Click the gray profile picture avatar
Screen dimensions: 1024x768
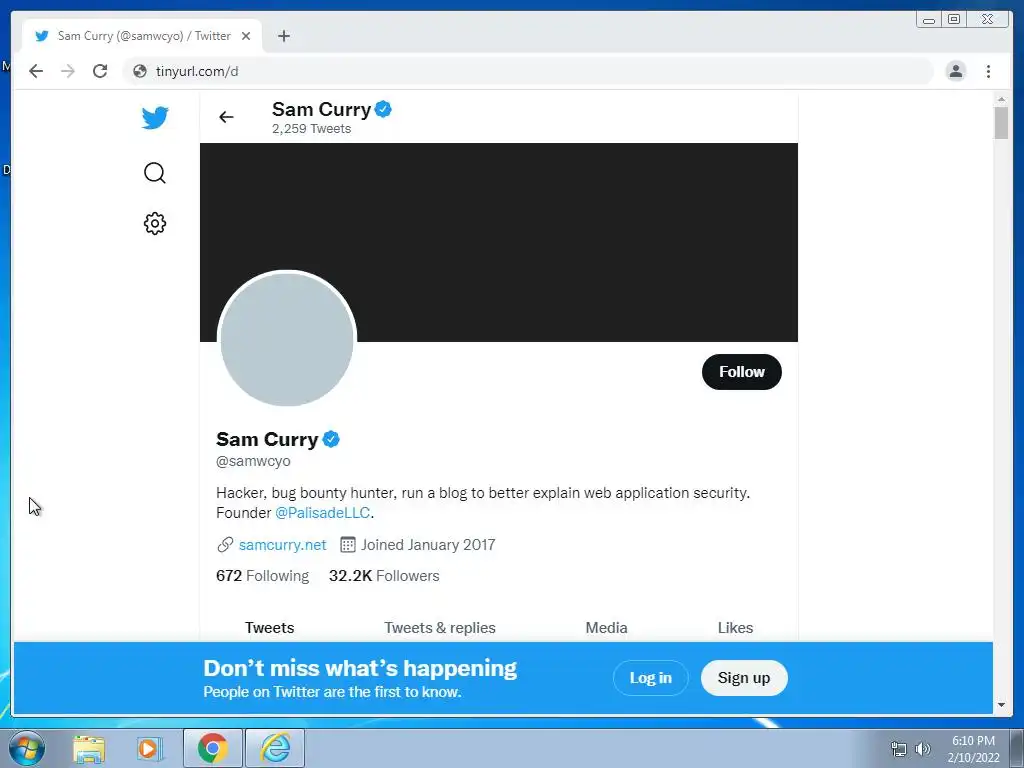[287, 339]
